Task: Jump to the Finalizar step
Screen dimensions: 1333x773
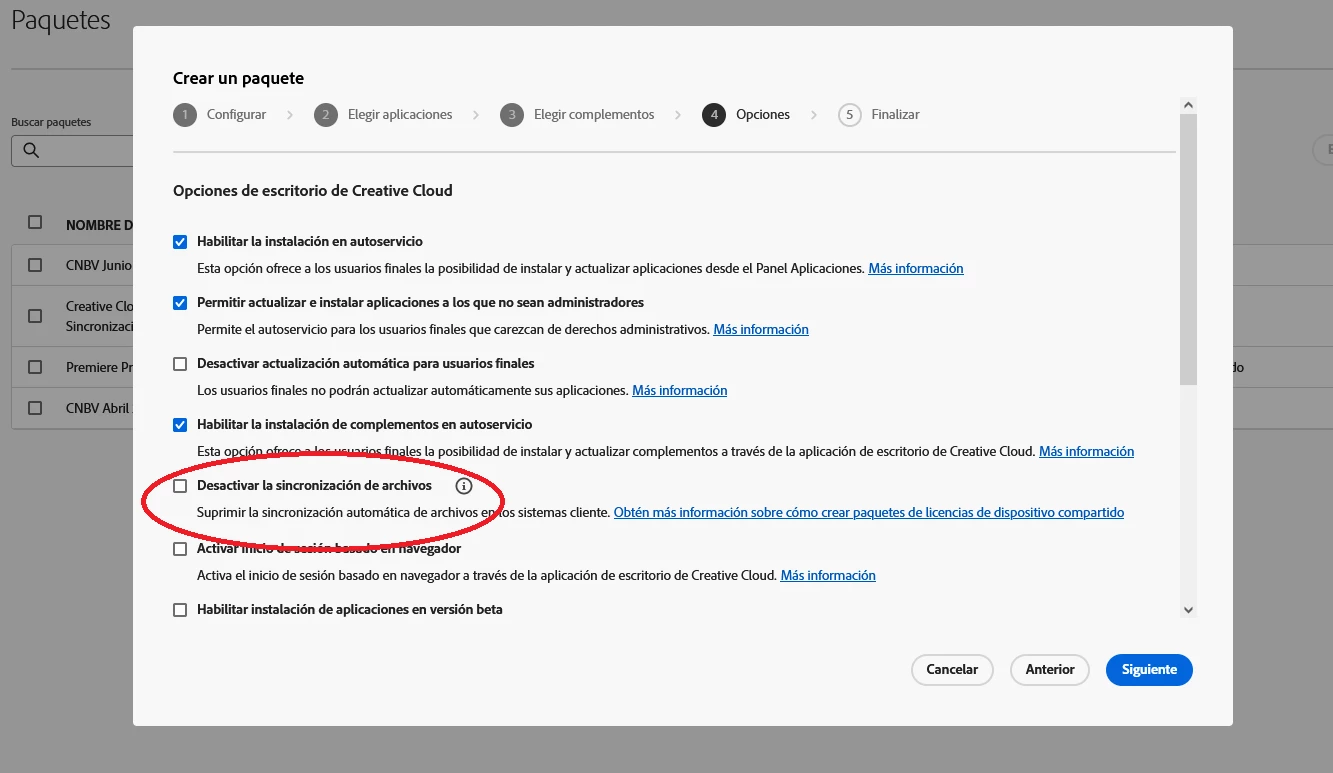Action: click(x=895, y=115)
